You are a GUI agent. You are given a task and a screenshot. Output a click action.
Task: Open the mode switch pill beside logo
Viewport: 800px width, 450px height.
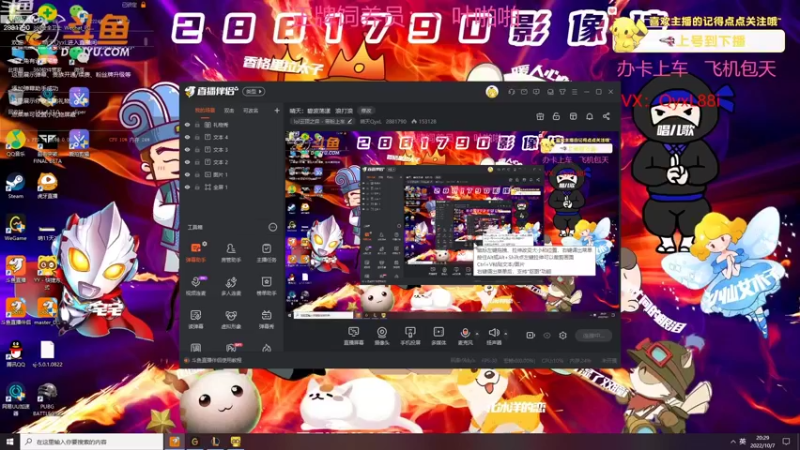pos(253,92)
